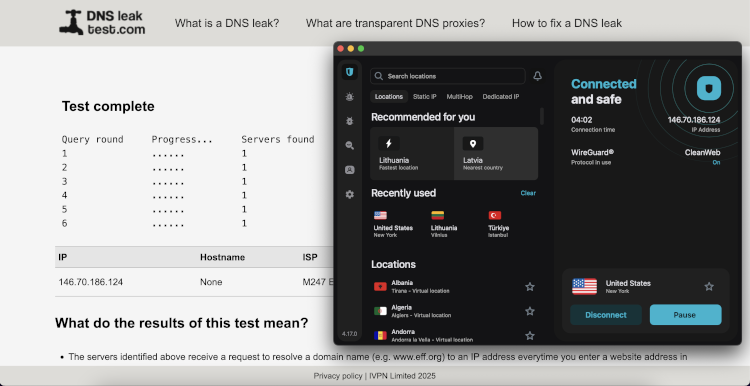Click the 'Test complete' heading

108,106
